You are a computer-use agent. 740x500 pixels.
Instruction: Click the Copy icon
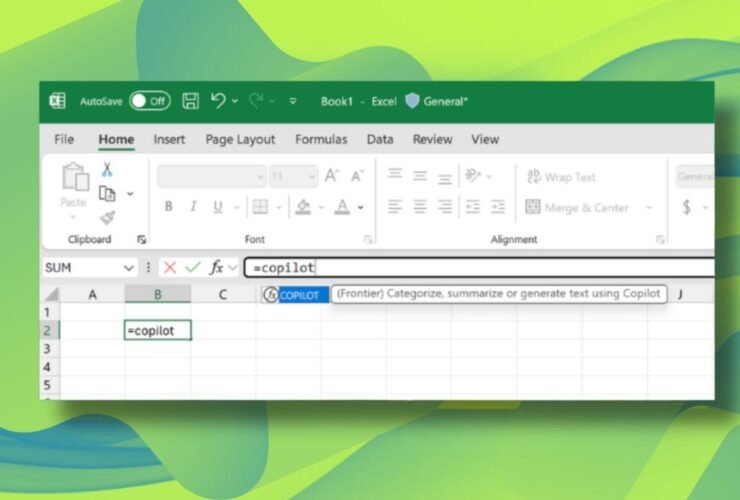pyautogui.click(x=107, y=194)
